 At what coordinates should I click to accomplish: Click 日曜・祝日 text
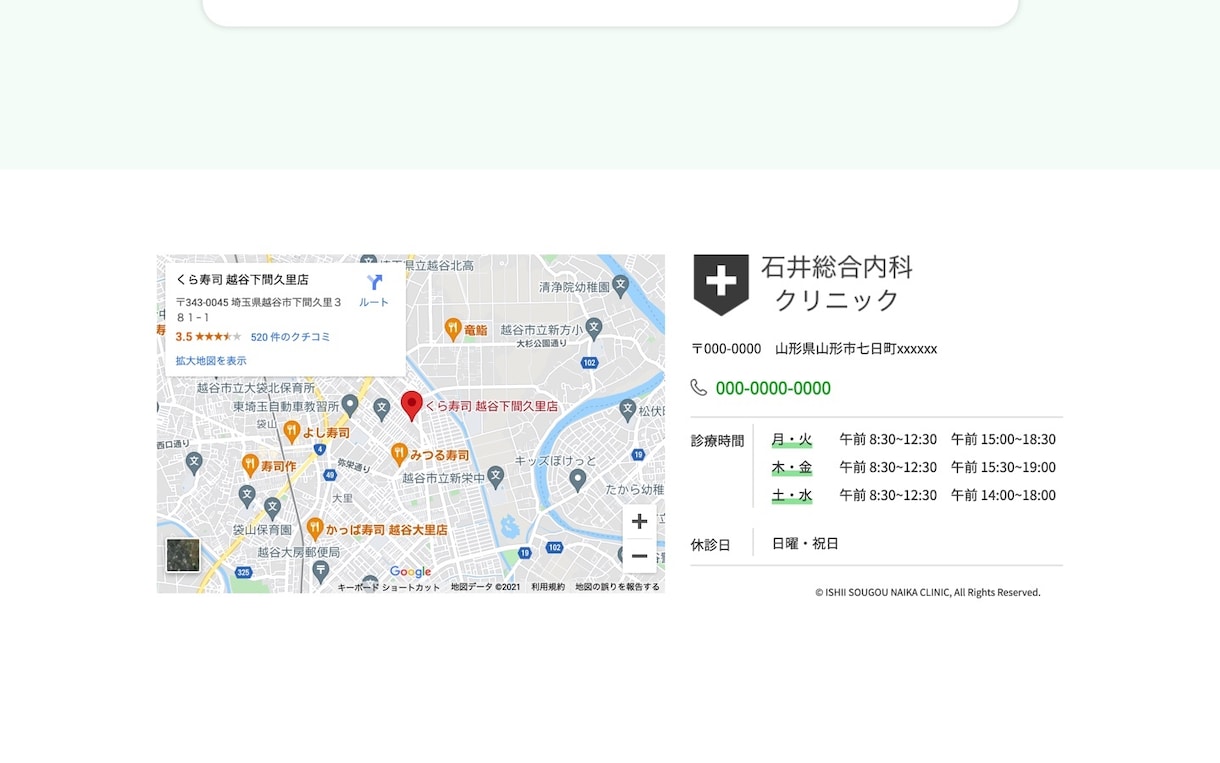(805, 544)
